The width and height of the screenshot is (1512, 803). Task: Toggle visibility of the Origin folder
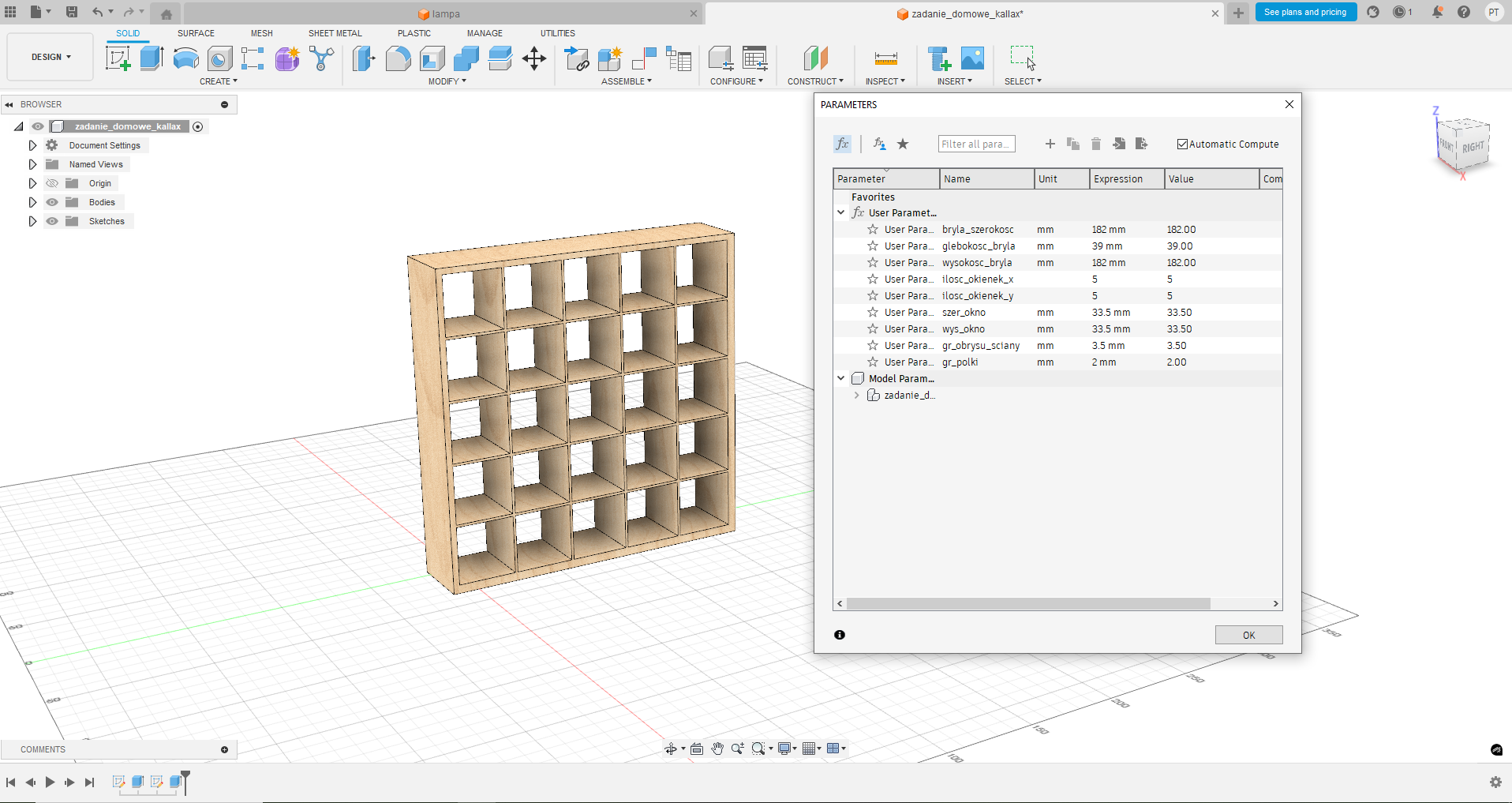tap(52, 183)
